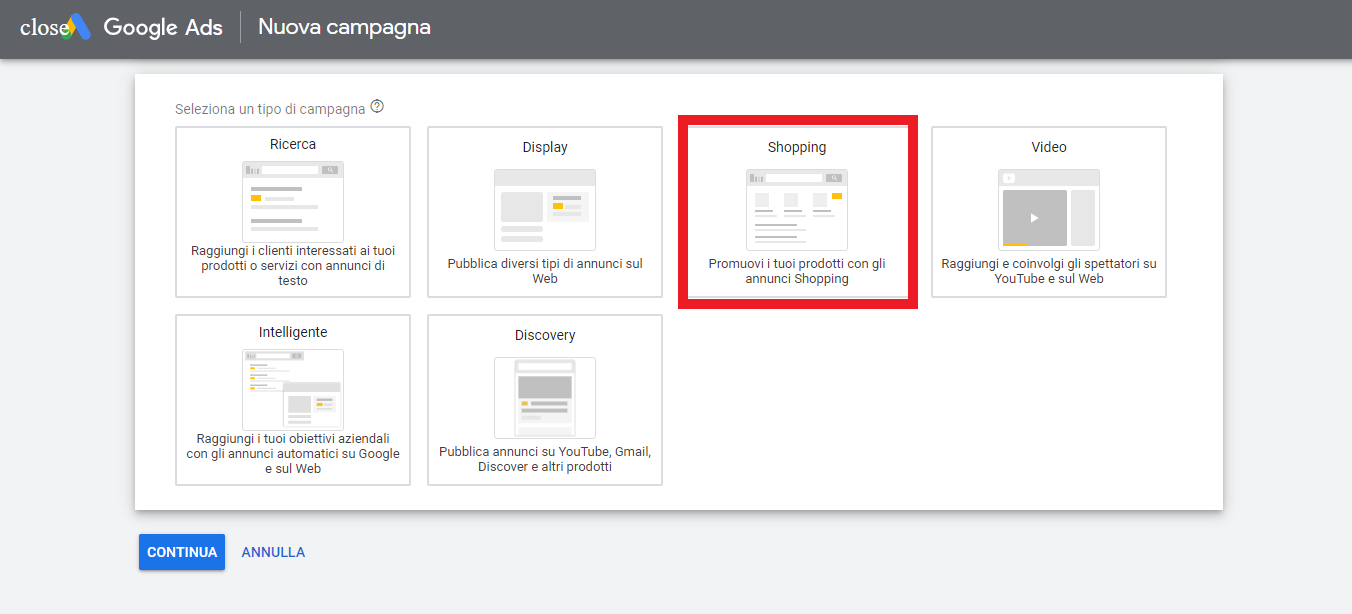This screenshot has width=1352, height=614.
Task: Click the Display card title
Action: [x=545, y=148]
